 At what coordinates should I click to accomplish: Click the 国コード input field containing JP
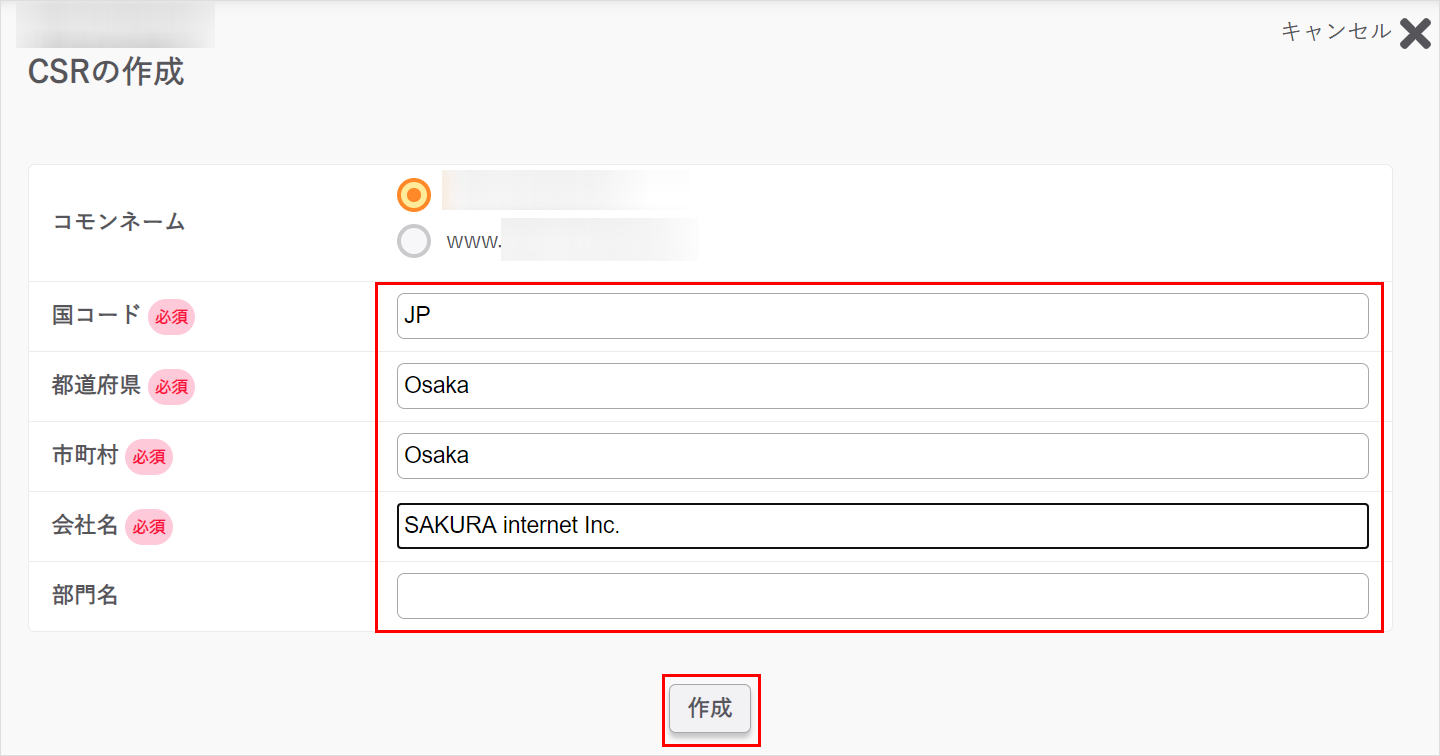click(882, 316)
